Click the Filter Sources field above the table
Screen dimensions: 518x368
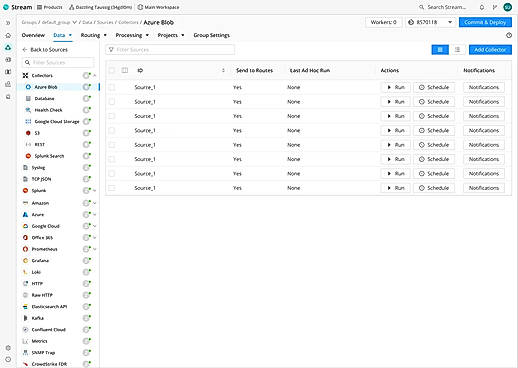click(170, 50)
